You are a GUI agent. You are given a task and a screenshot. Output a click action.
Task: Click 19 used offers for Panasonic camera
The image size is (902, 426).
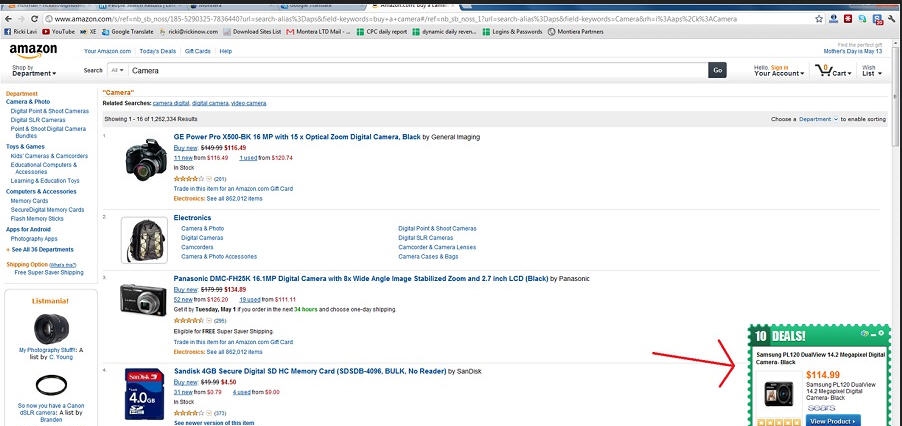[250, 300]
